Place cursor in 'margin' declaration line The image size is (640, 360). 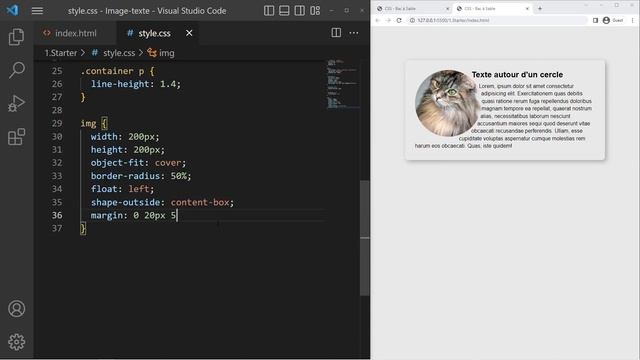tap(134, 215)
